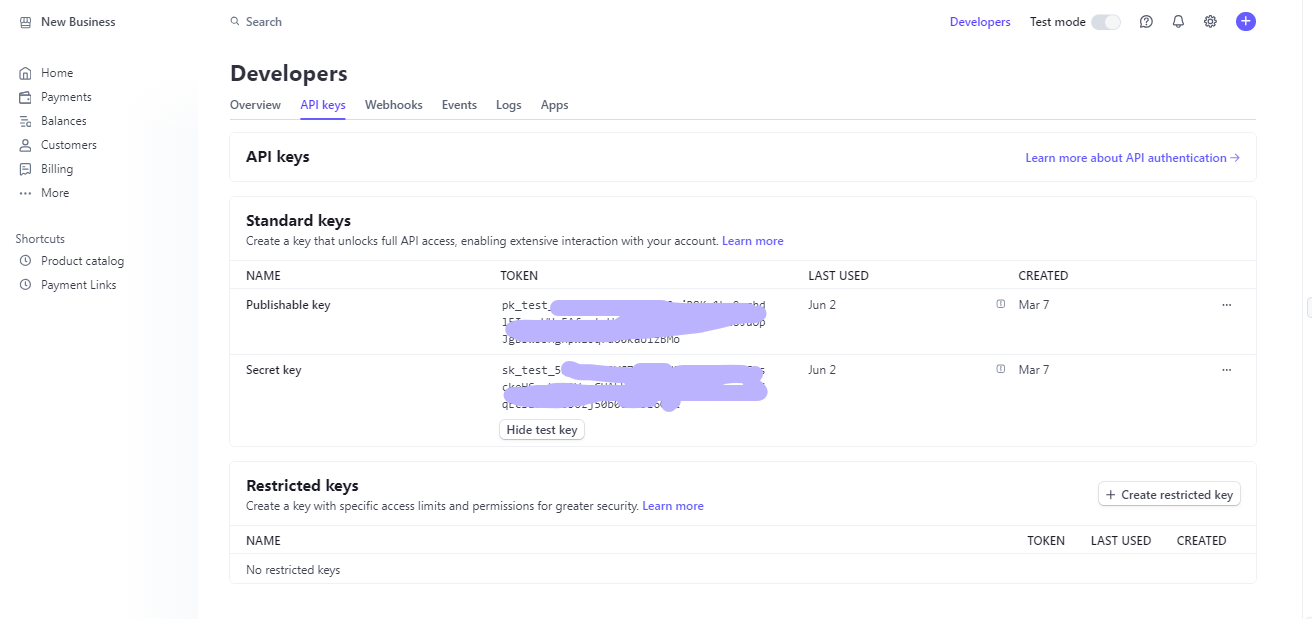1312x619 pixels.
Task: Click info icon in Secret key row
Action: tap(1001, 369)
